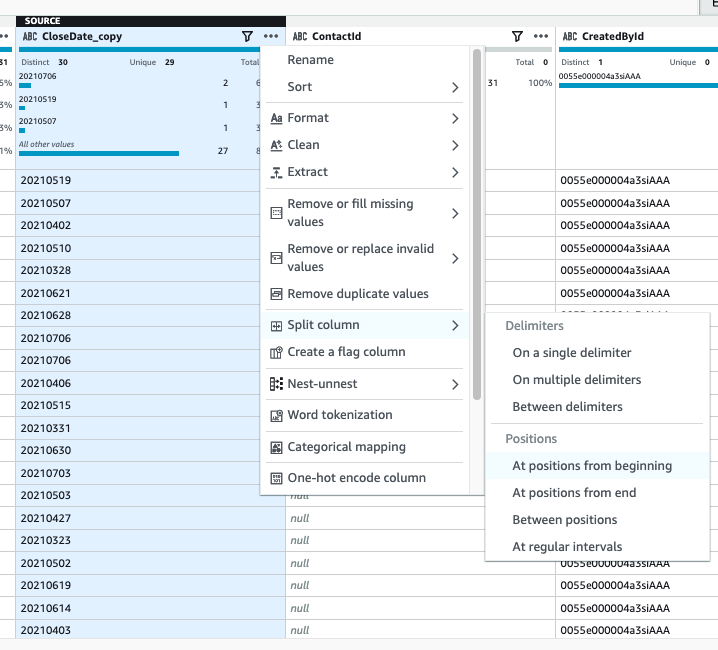Select Word tokenization menu entry
Screen dimensions: 718x650
[364, 415]
